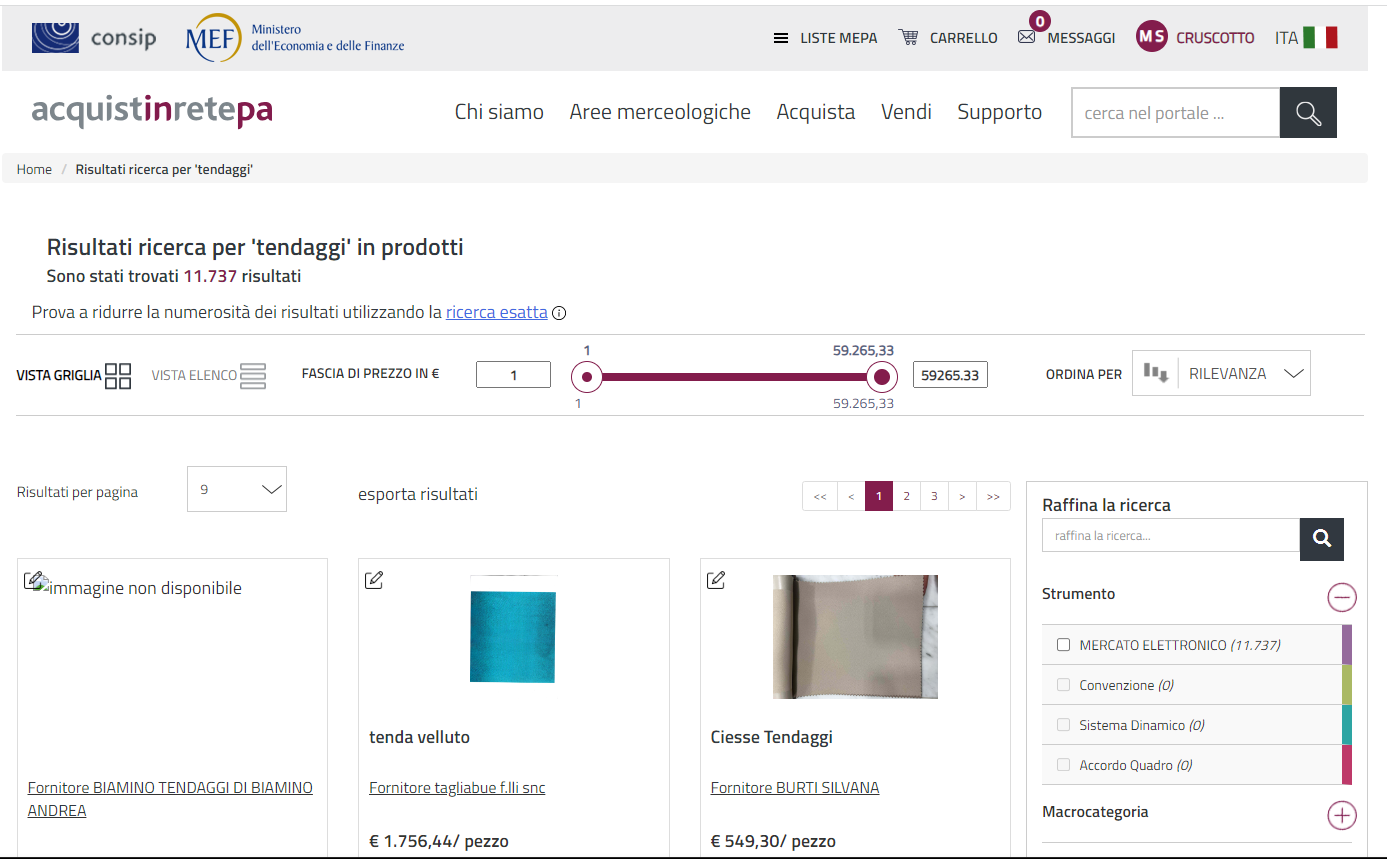Switch to list view icon
Viewport: 1387px width, 859px height.
(x=253, y=376)
